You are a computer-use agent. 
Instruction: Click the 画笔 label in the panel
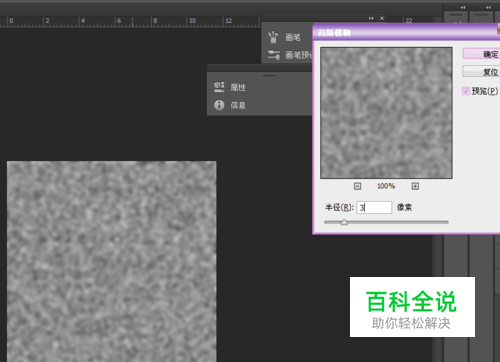293,37
